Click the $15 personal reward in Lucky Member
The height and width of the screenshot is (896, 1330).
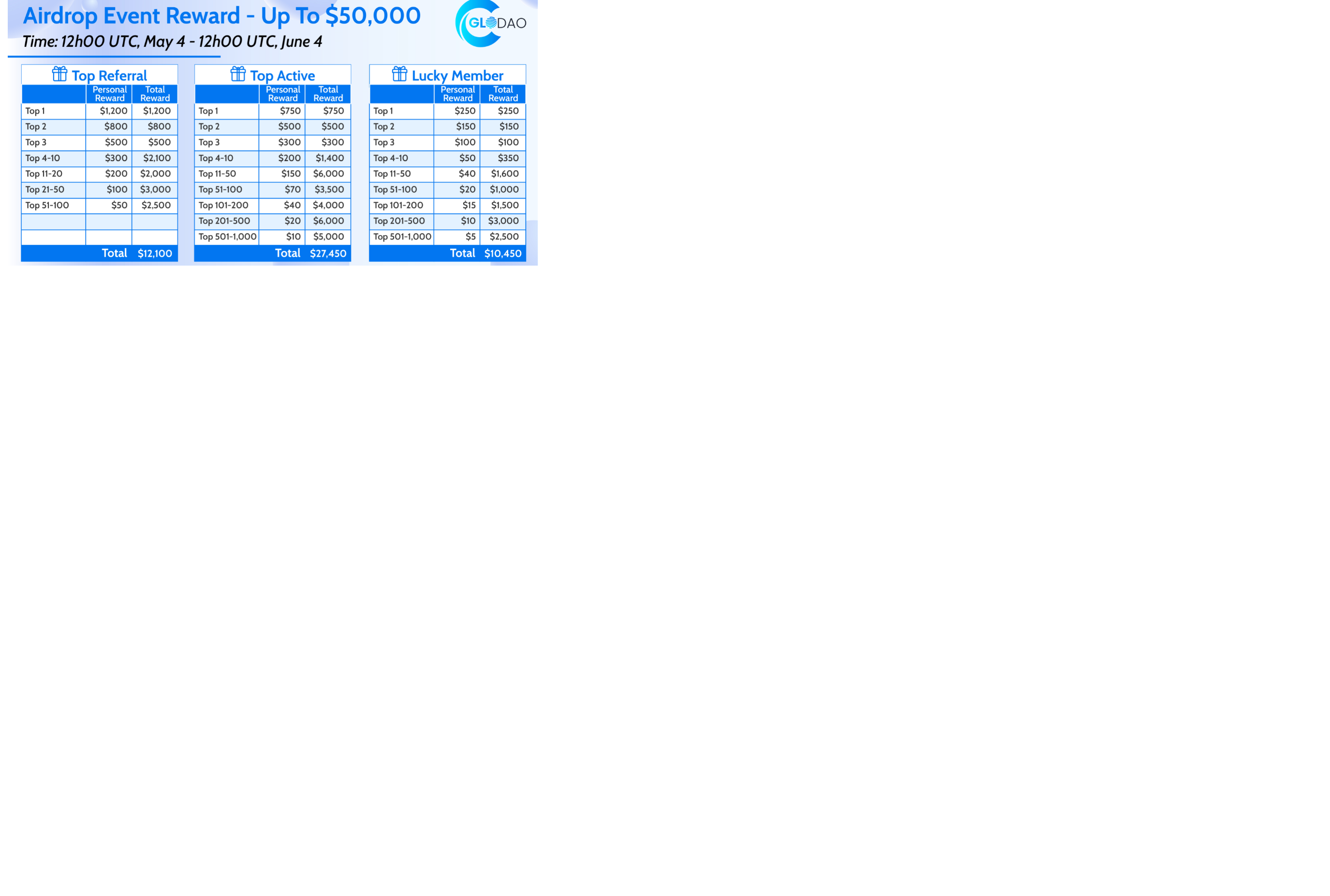tap(469, 205)
